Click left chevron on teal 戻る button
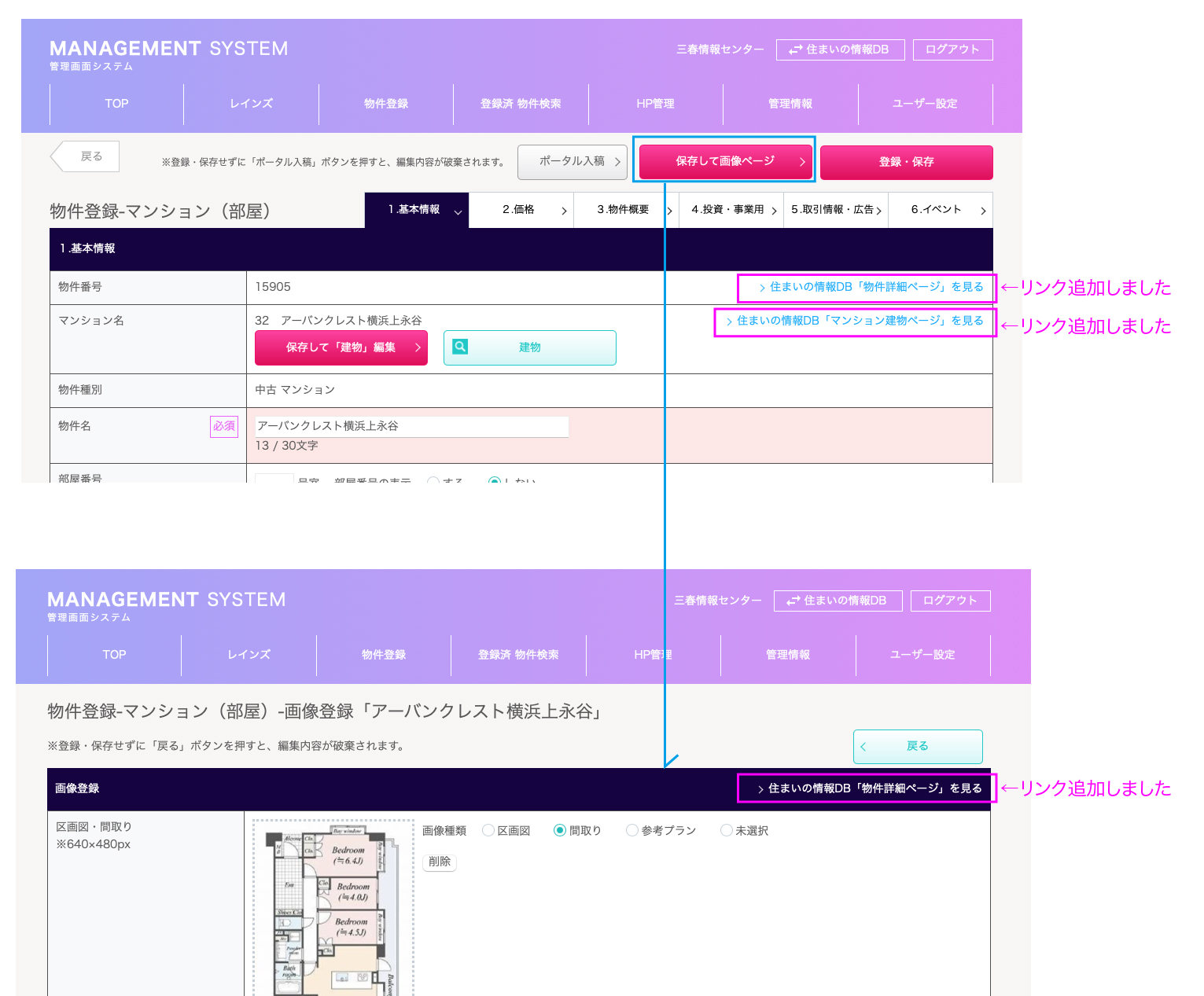The height and width of the screenshot is (996, 1204). coord(863,747)
